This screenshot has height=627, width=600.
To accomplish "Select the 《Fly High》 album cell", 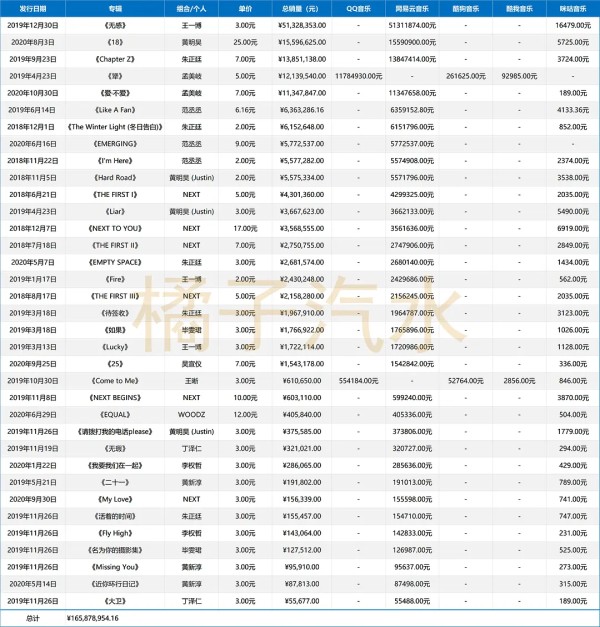I will [115, 533].
